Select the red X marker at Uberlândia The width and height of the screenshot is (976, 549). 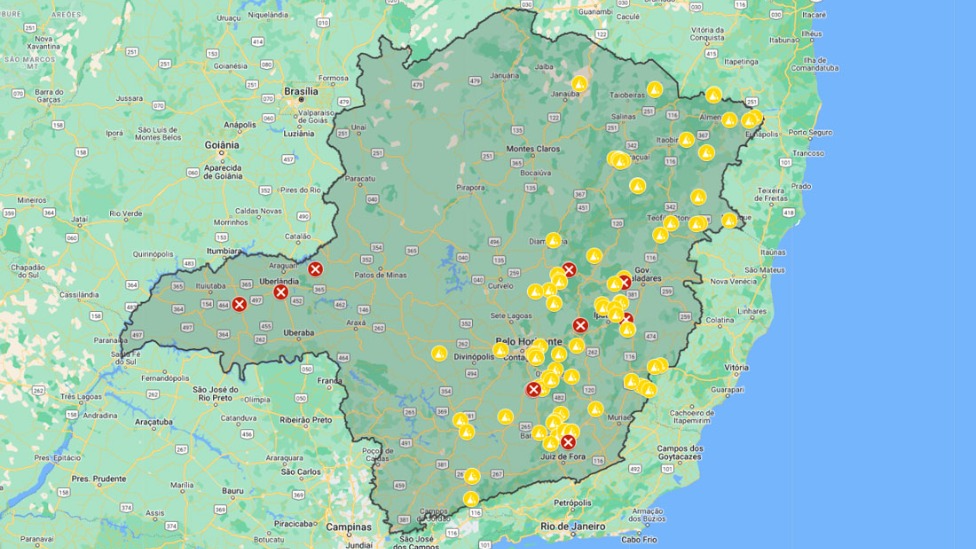(x=281, y=292)
